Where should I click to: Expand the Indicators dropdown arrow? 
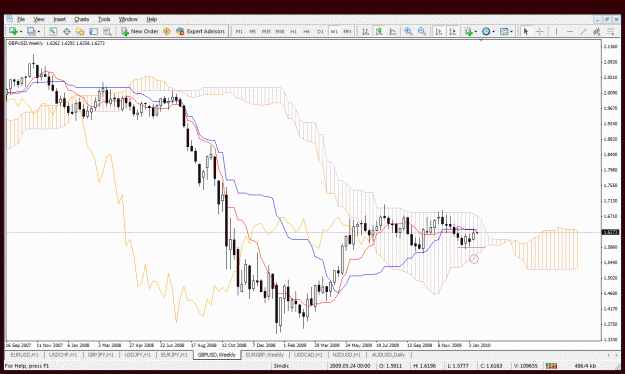pos(476,31)
